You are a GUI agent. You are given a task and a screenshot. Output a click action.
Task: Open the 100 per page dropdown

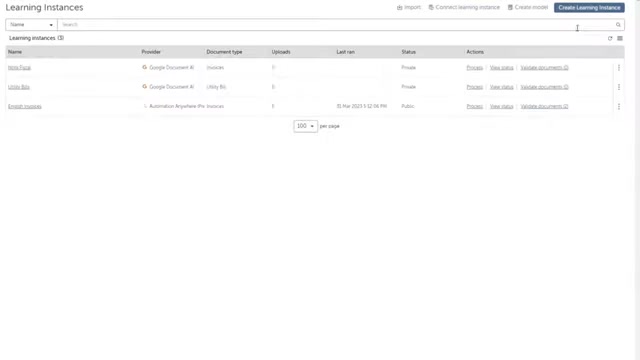click(305, 126)
